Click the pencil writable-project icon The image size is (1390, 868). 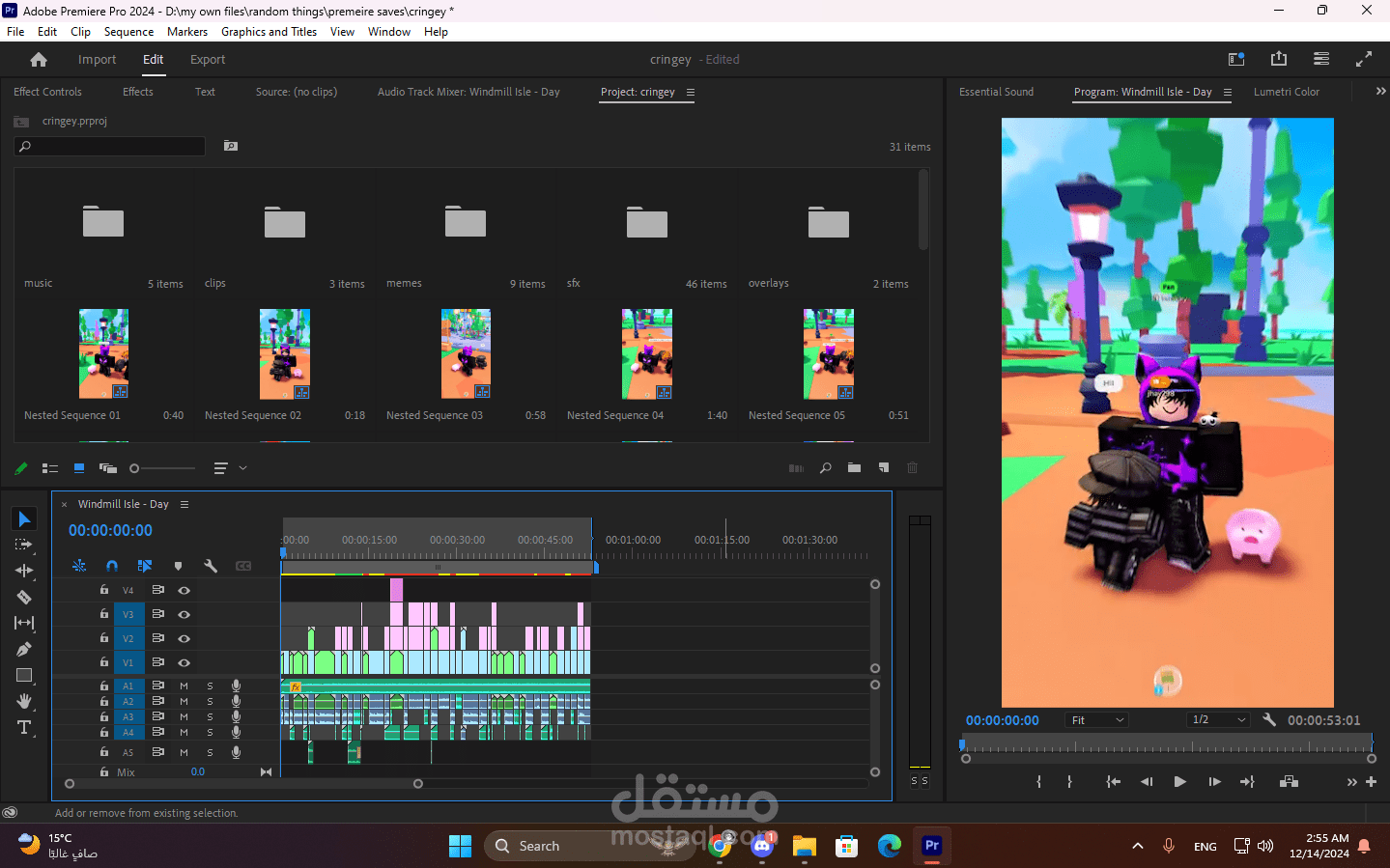click(21, 468)
